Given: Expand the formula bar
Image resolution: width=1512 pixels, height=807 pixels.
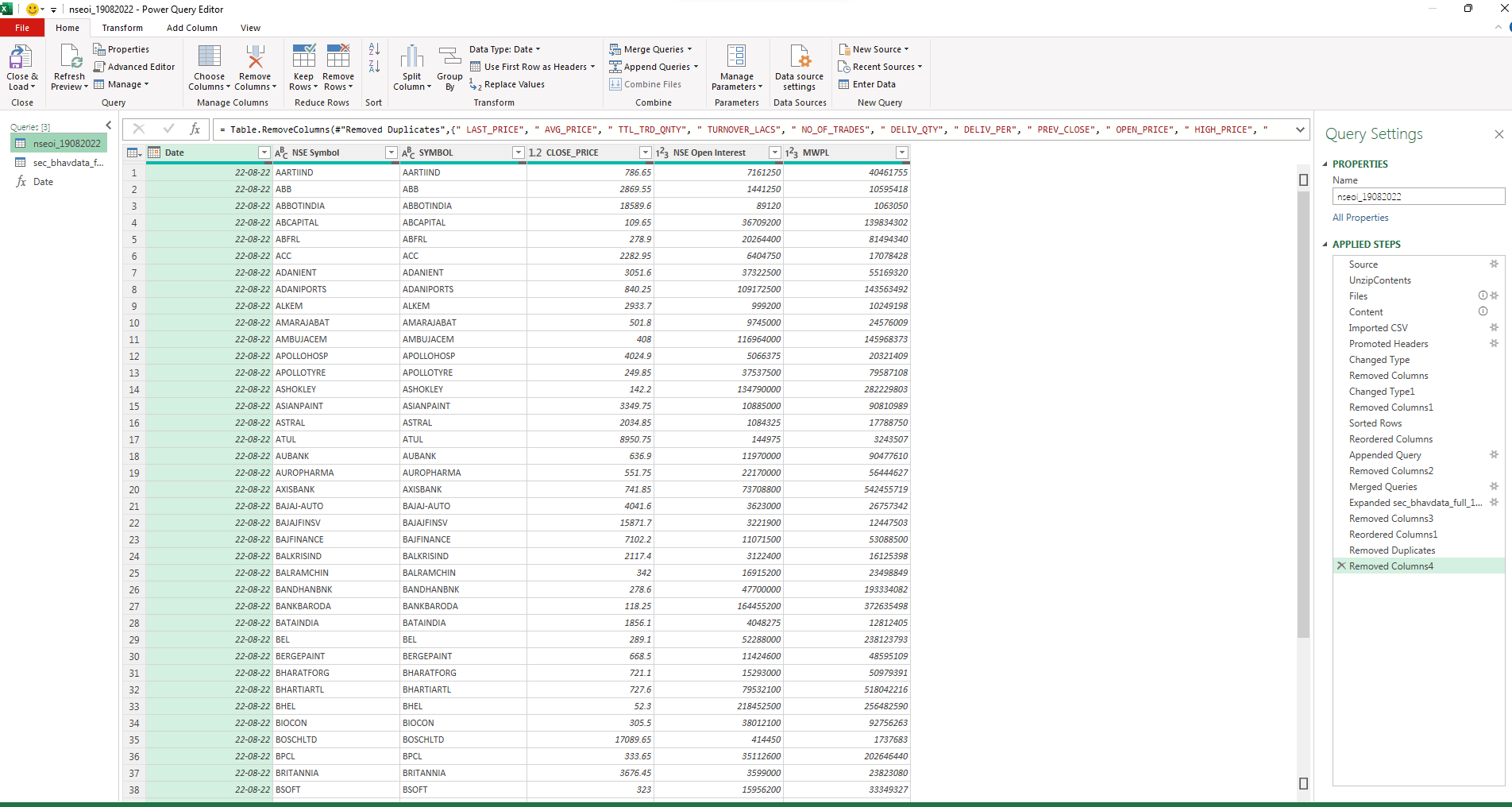Looking at the screenshot, I should [x=1300, y=129].
